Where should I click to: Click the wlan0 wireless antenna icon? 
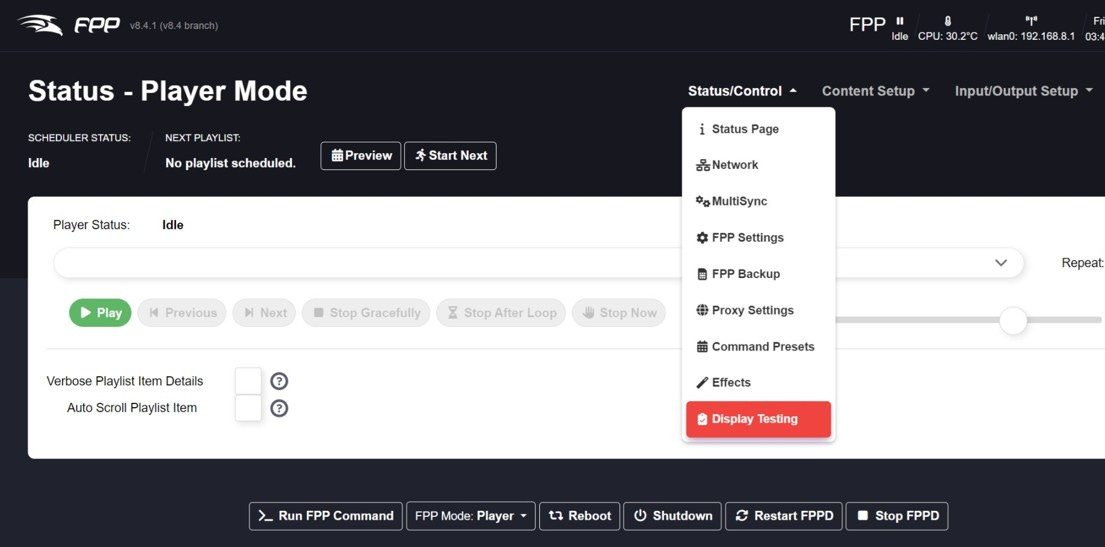[1031, 21]
